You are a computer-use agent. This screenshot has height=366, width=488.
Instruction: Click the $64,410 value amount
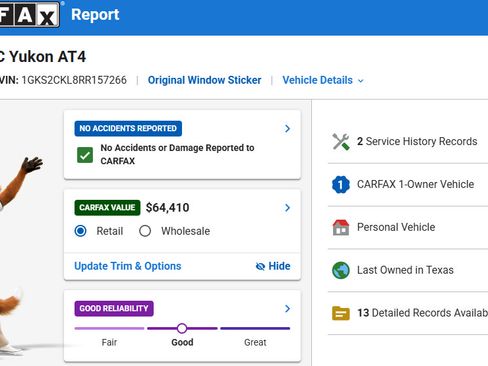[168, 208]
